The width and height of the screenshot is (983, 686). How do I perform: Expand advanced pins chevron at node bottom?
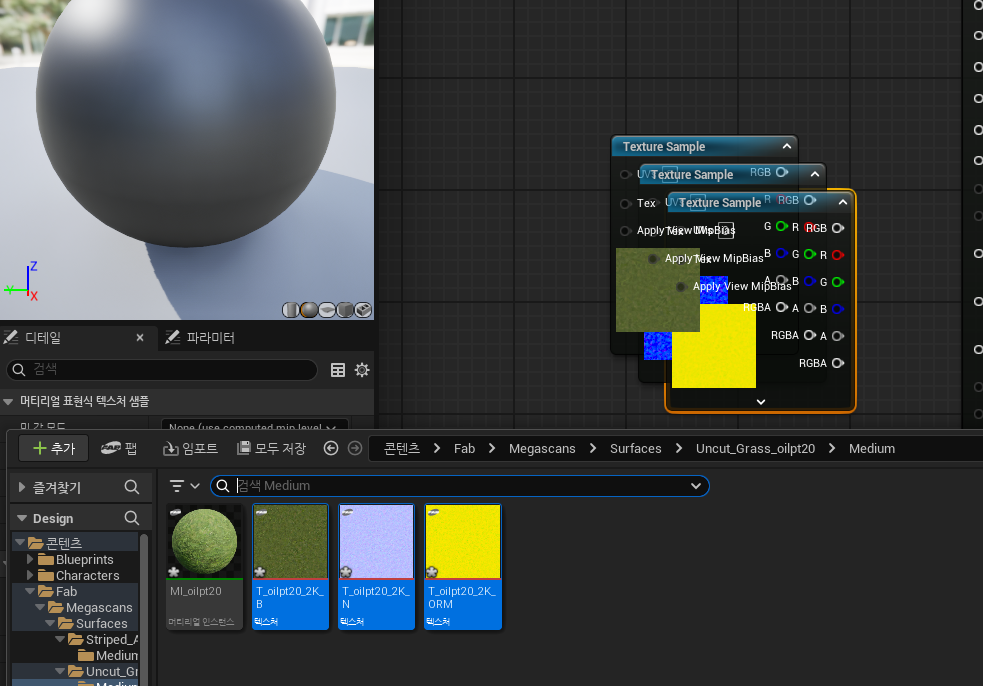[760, 402]
